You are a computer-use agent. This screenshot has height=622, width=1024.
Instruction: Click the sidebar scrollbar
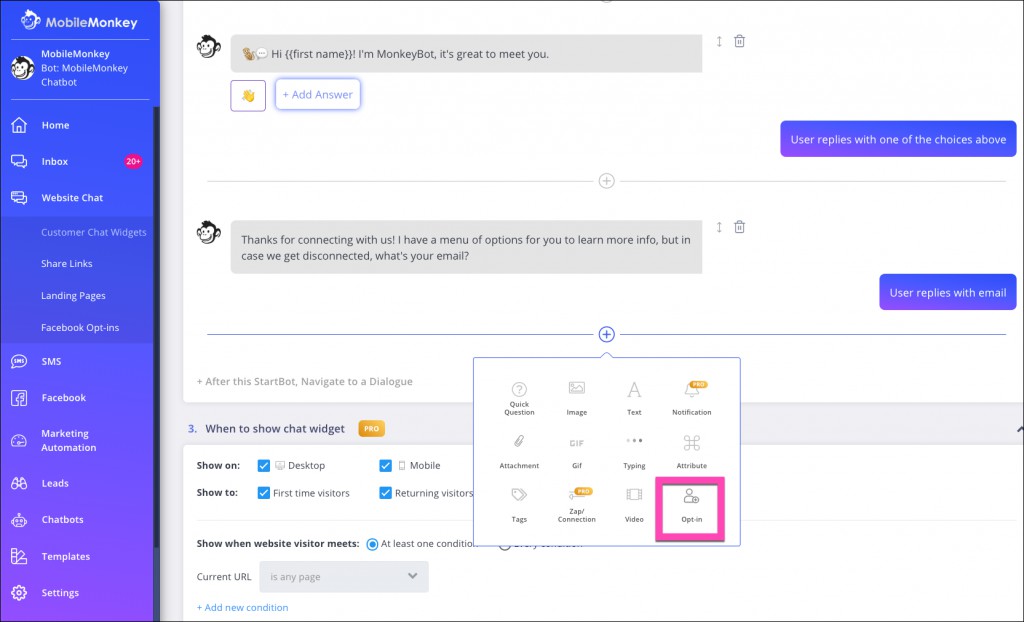[156, 327]
